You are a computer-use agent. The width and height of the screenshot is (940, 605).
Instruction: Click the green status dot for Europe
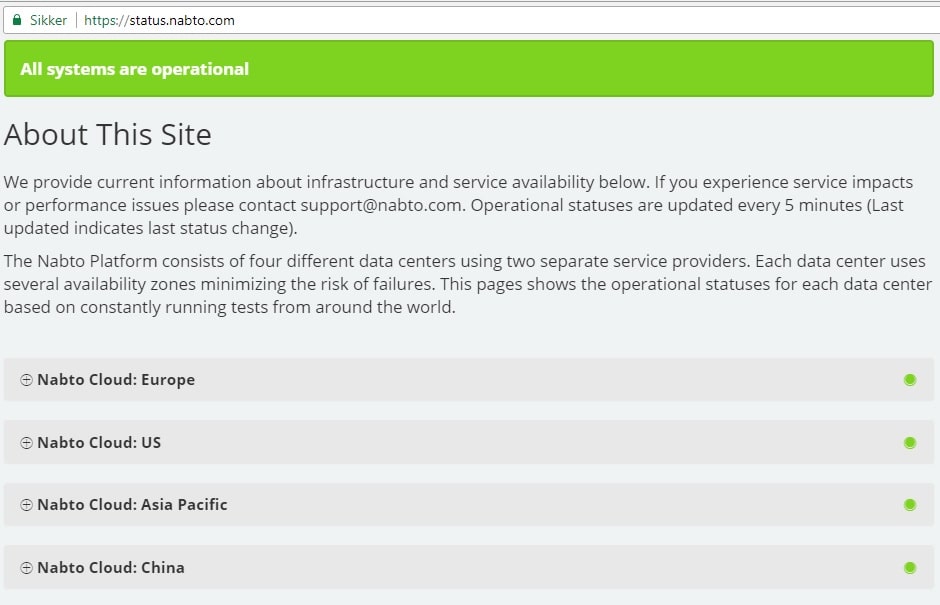coord(910,380)
